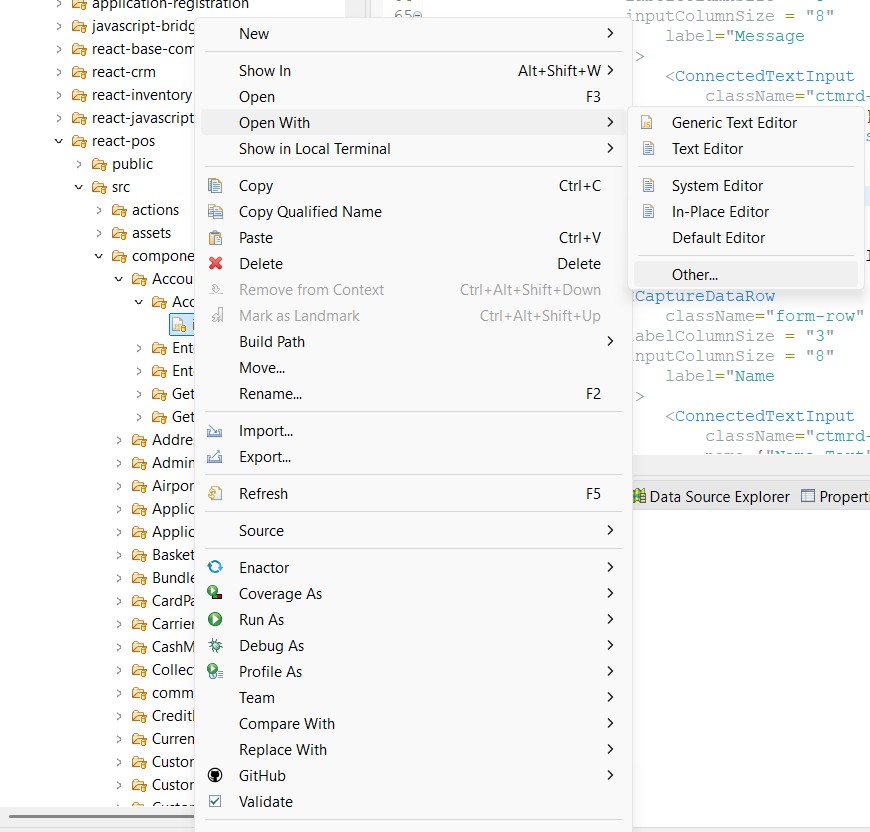Open the New submenu arrow

point(610,33)
